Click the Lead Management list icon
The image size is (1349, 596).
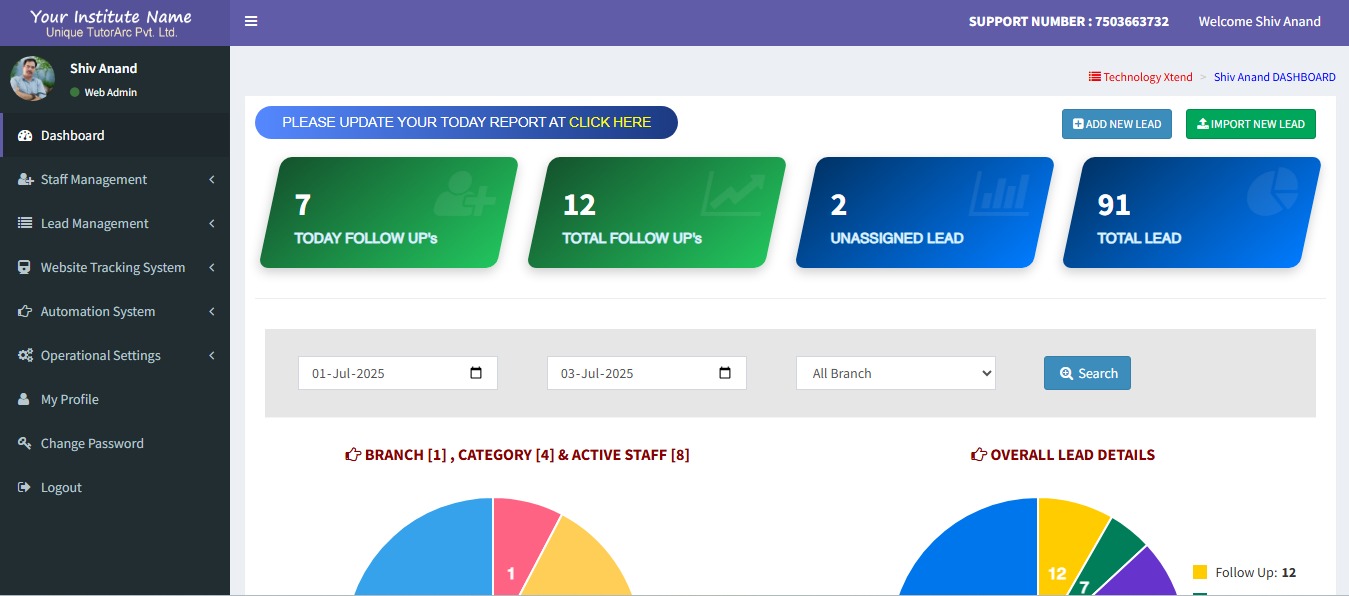[x=25, y=224]
